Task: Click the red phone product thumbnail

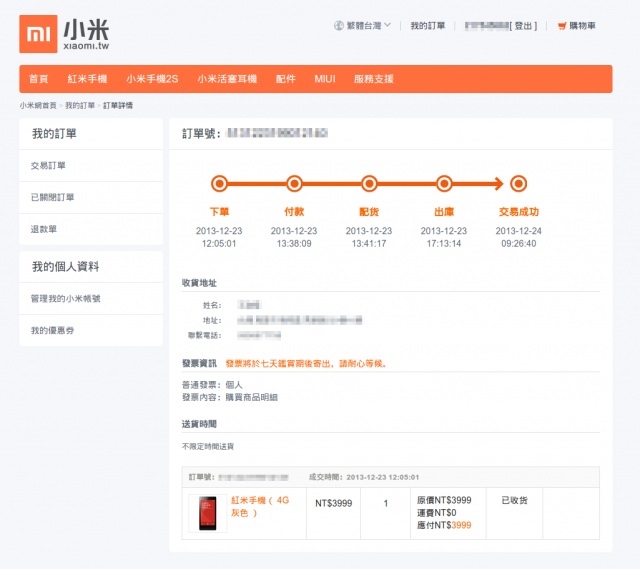Action: coord(208,513)
